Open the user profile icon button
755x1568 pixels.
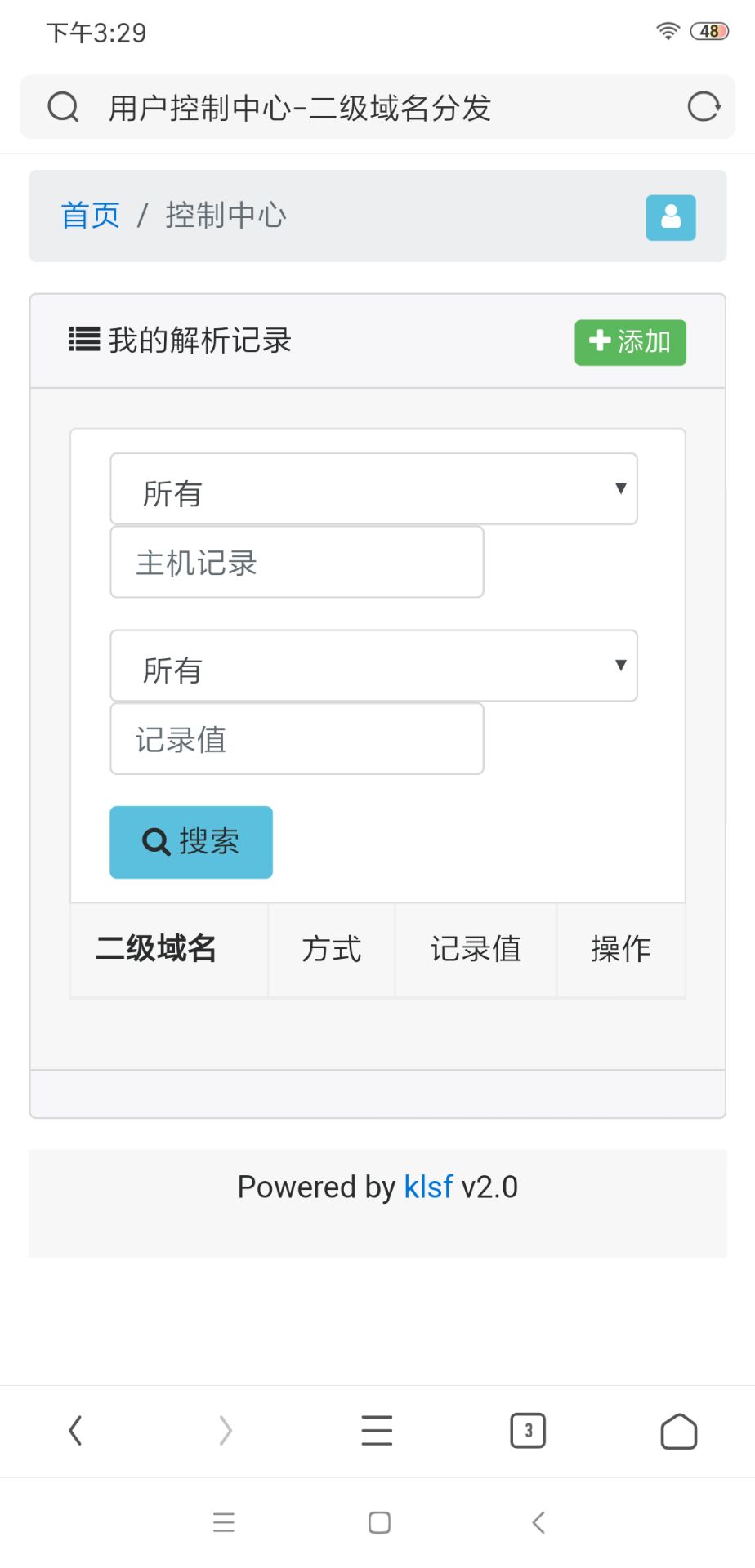pos(671,217)
